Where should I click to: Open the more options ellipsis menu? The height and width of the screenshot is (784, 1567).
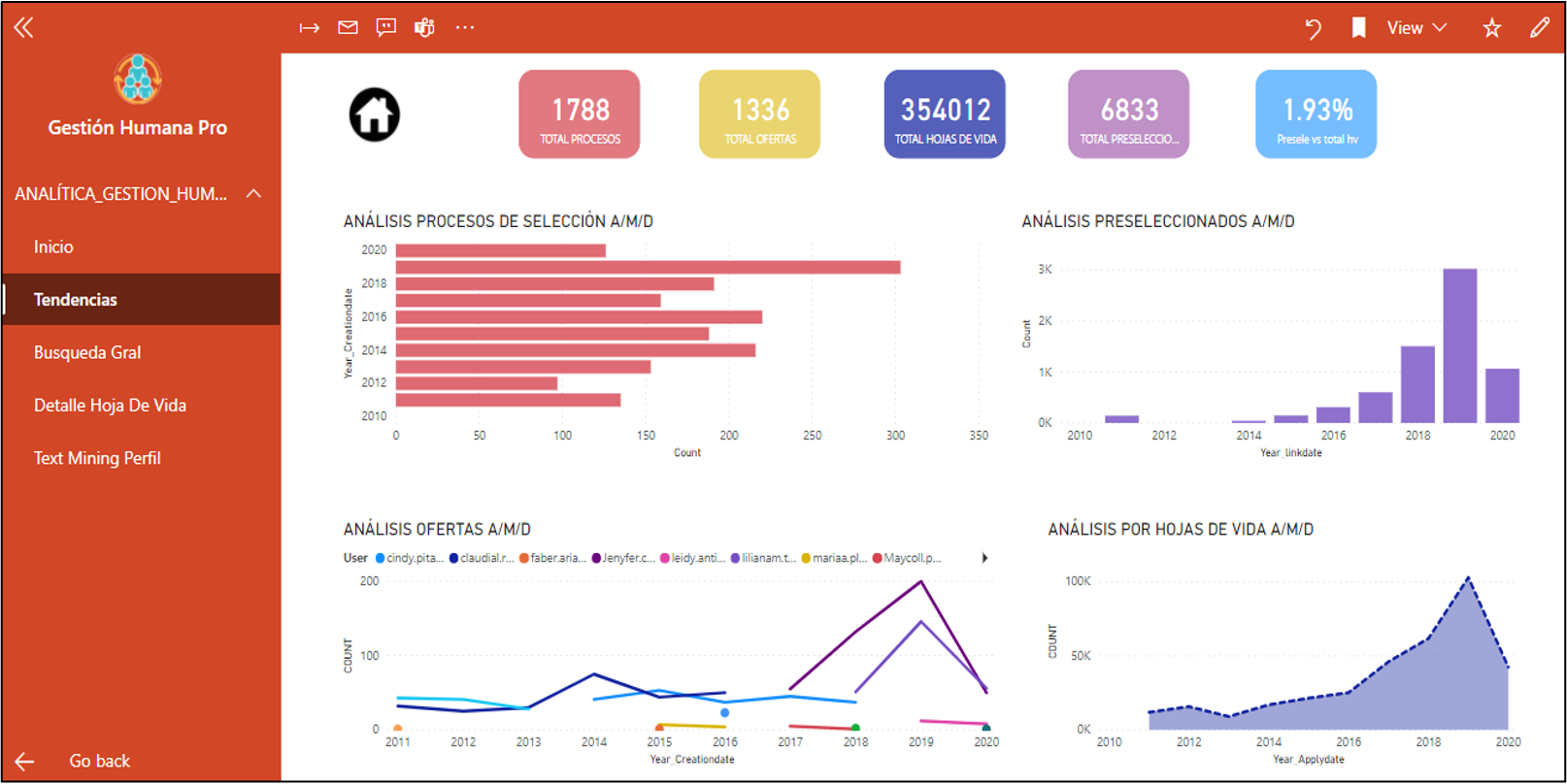point(465,27)
